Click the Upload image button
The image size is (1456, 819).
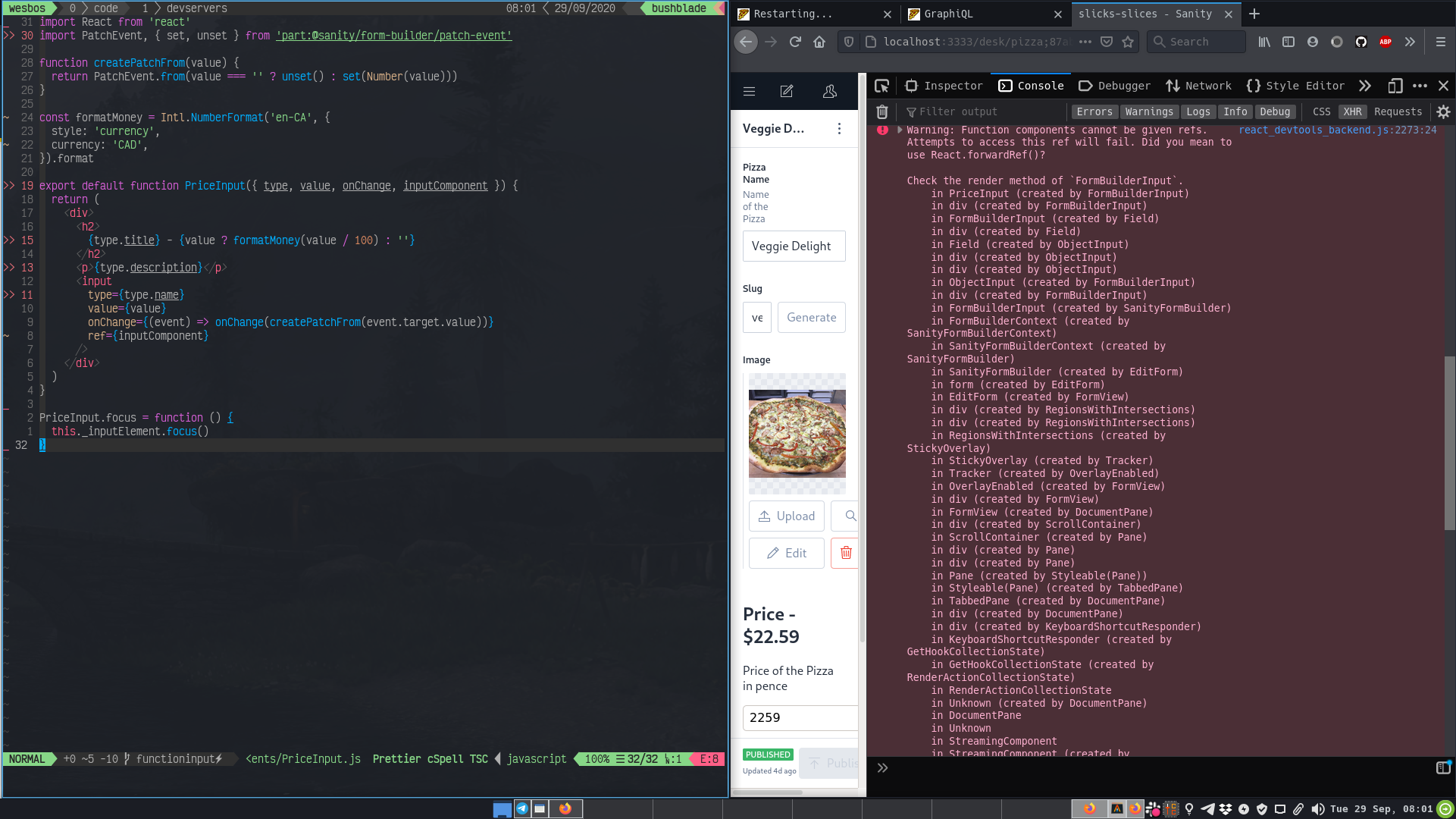(x=786, y=516)
